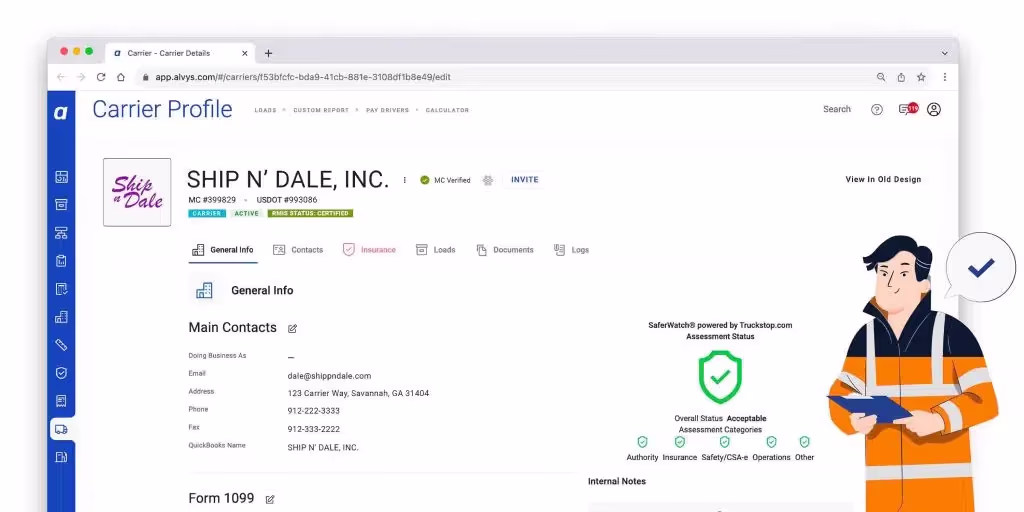The image size is (1024, 512).
Task: Click the INVITE button
Action: click(524, 180)
